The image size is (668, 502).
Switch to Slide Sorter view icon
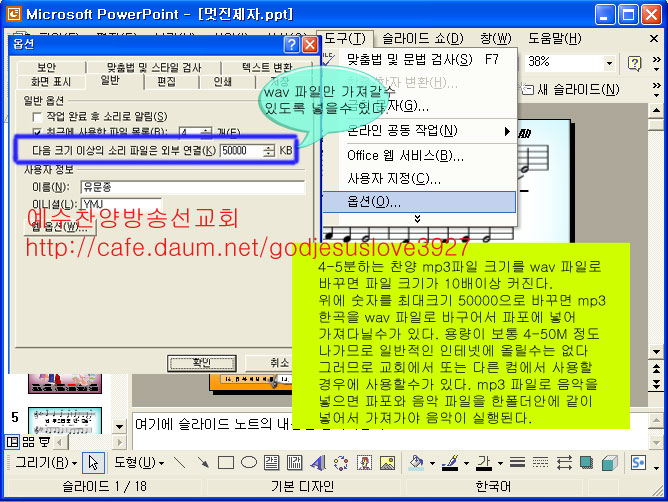click(29, 442)
